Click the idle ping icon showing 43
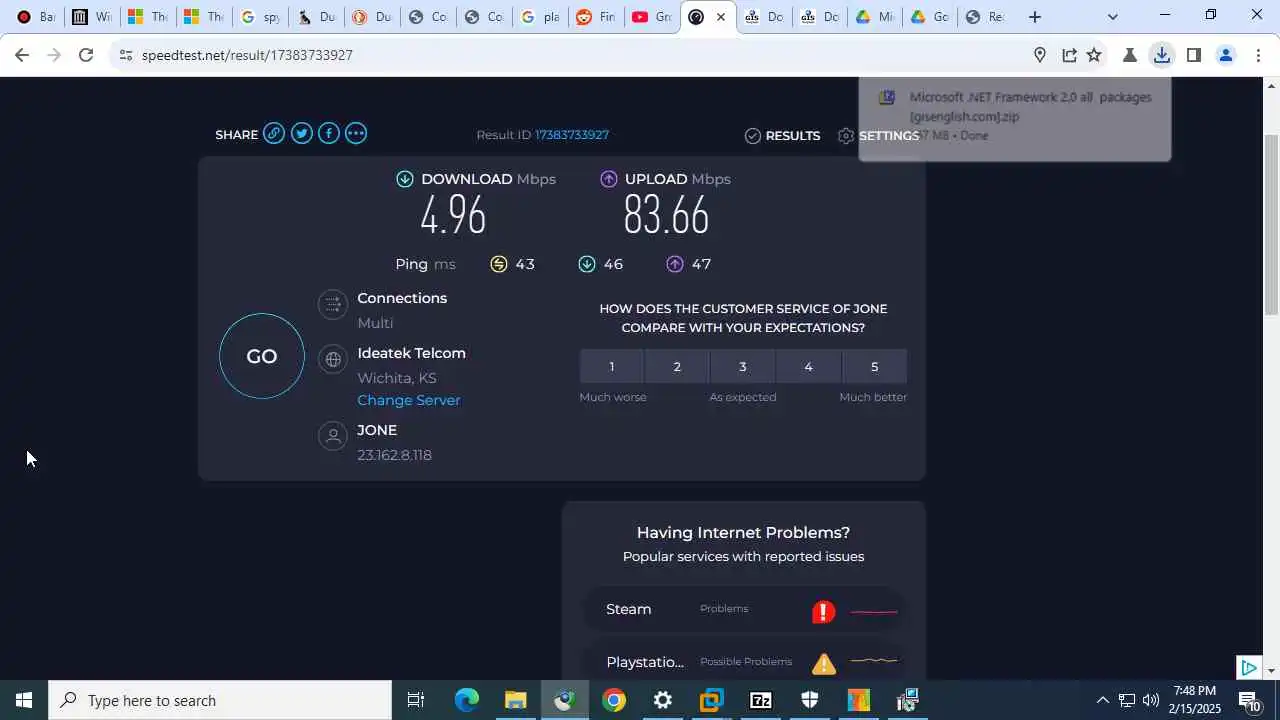1280x720 pixels. (499, 264)
